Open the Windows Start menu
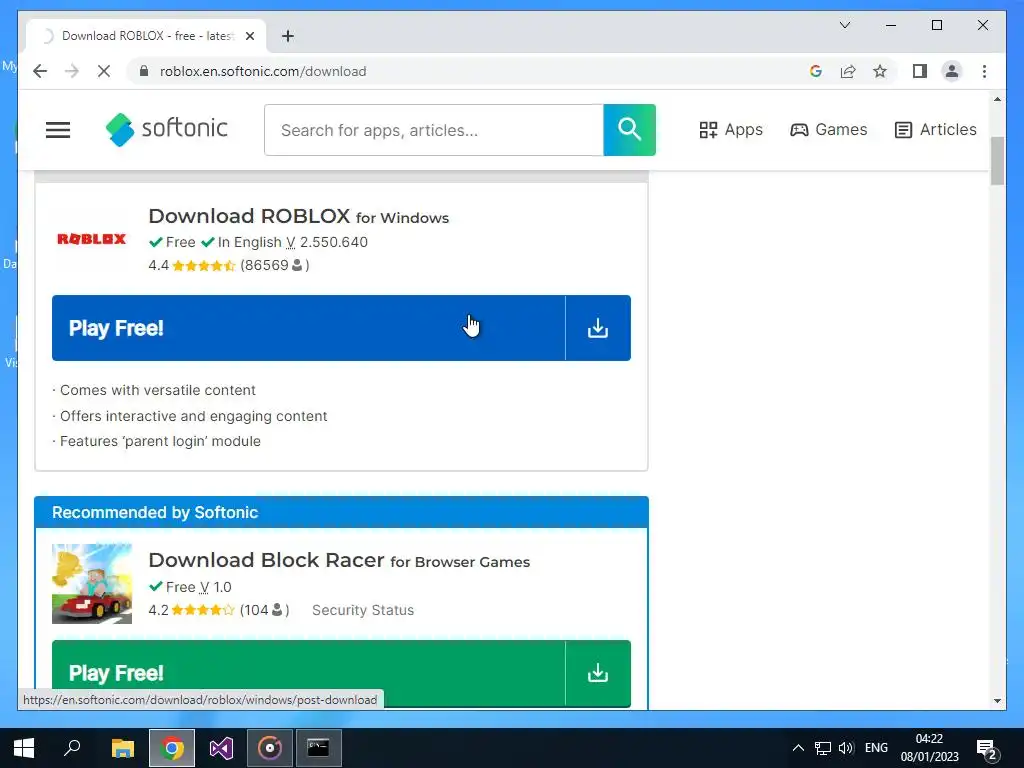 tap(24, 748)
